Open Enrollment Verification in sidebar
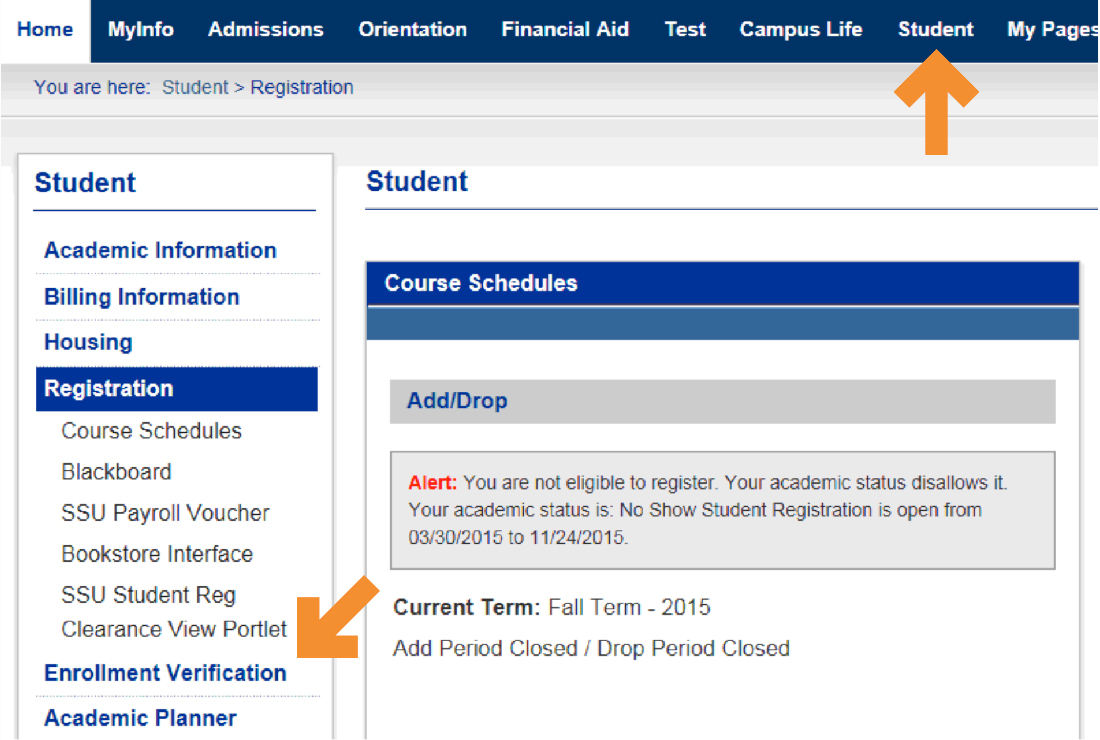This screenshot has height=740, width=1100. (165, 673)
